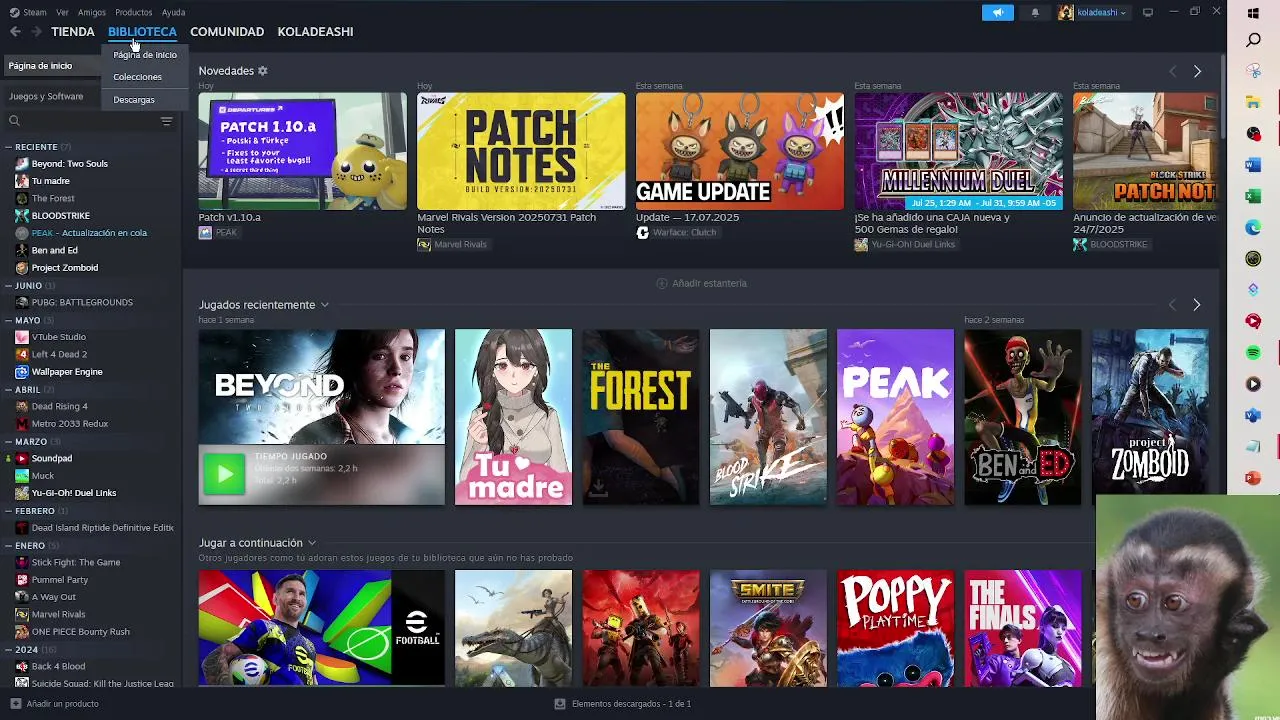Click the Añadir estantería button
The height and width of the screenshot is (720, 1280).
pyautogui.click(x=701, y=283)
